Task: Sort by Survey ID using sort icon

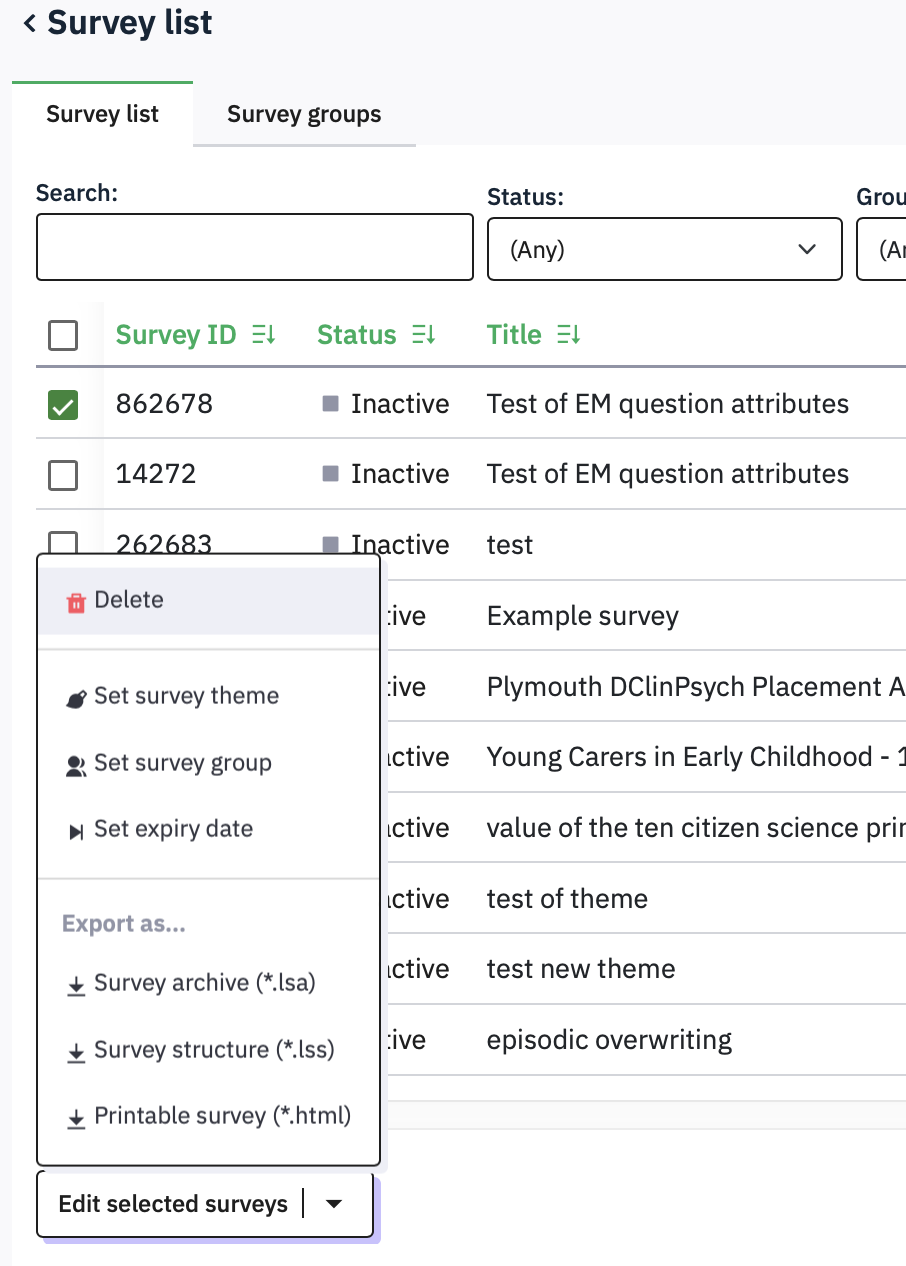Action: point(263,335)
